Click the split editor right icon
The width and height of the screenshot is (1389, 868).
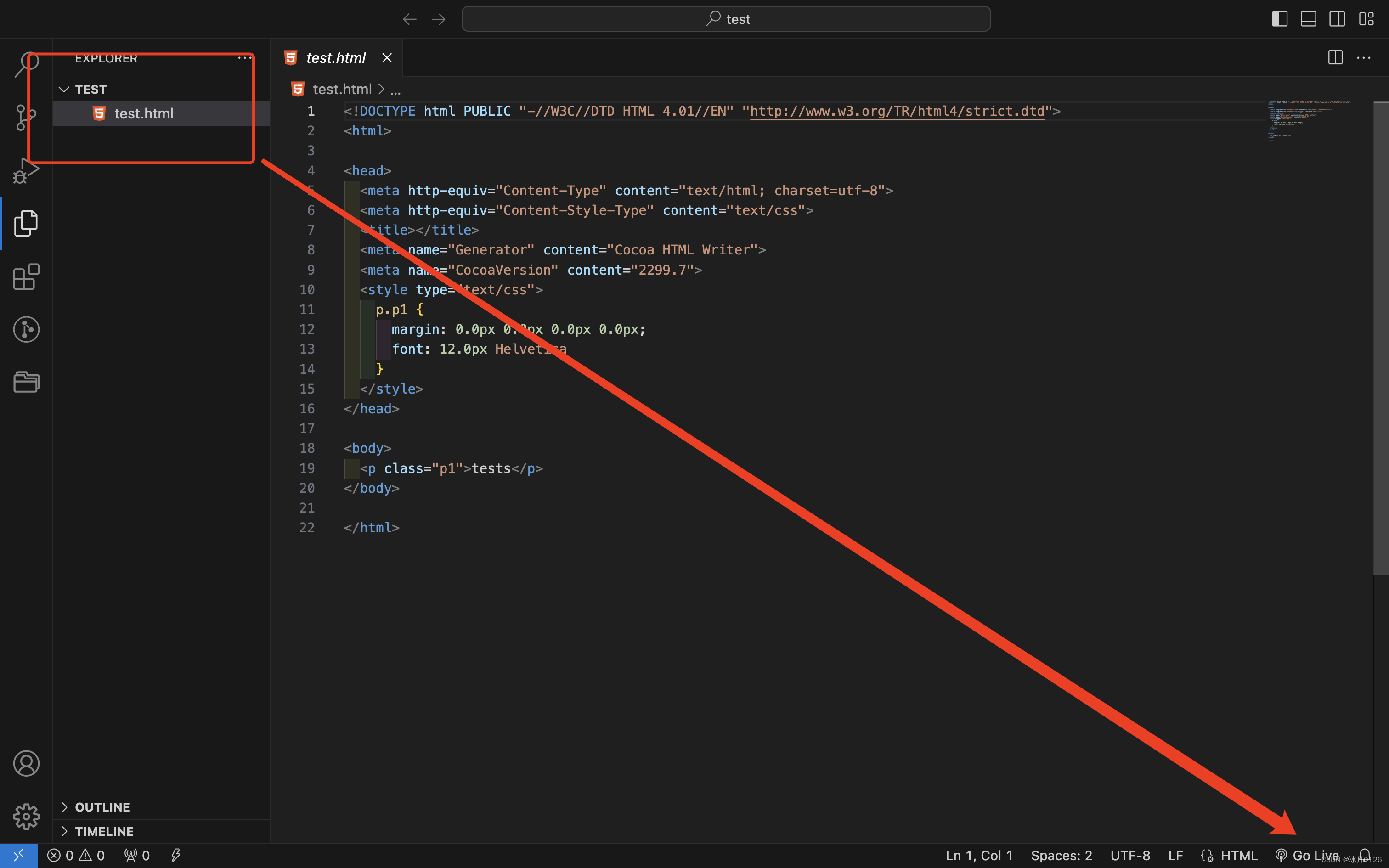click(1335, 57)
